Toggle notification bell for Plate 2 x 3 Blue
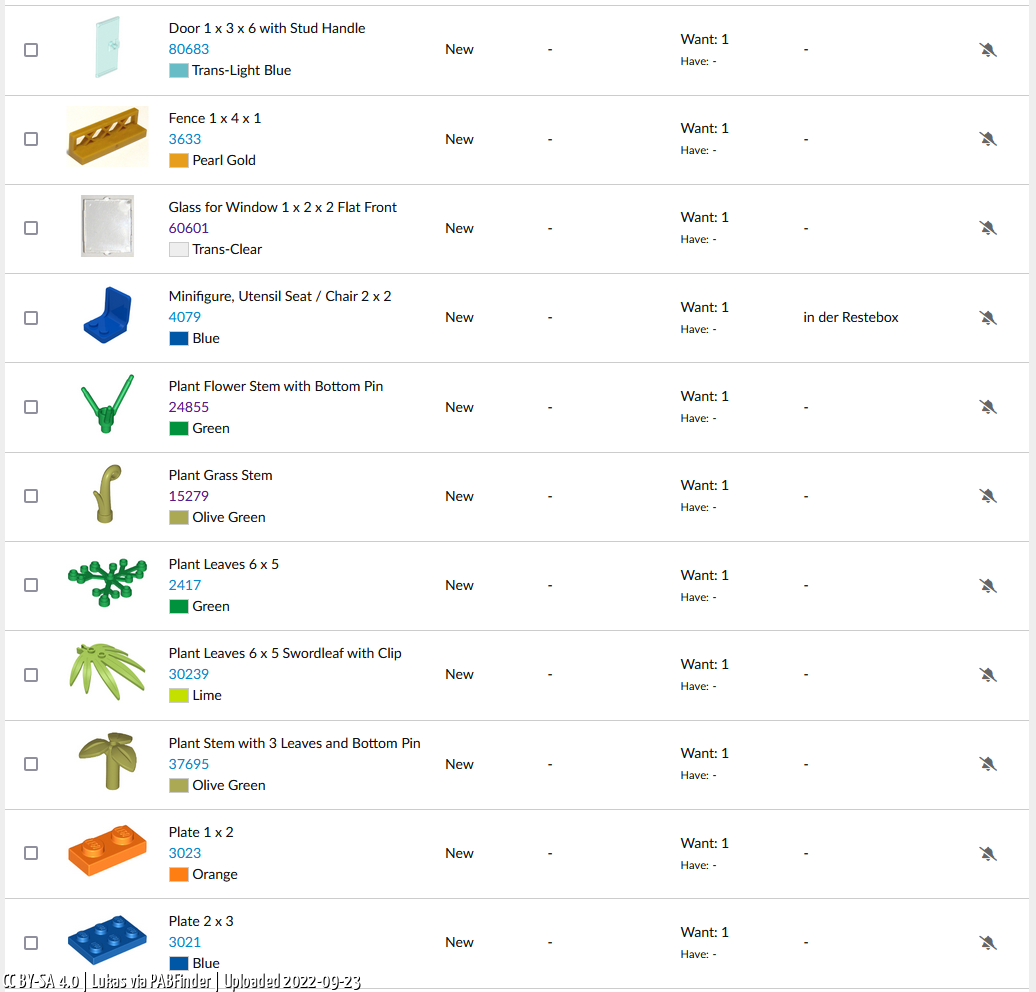 (x=987, y=943)
